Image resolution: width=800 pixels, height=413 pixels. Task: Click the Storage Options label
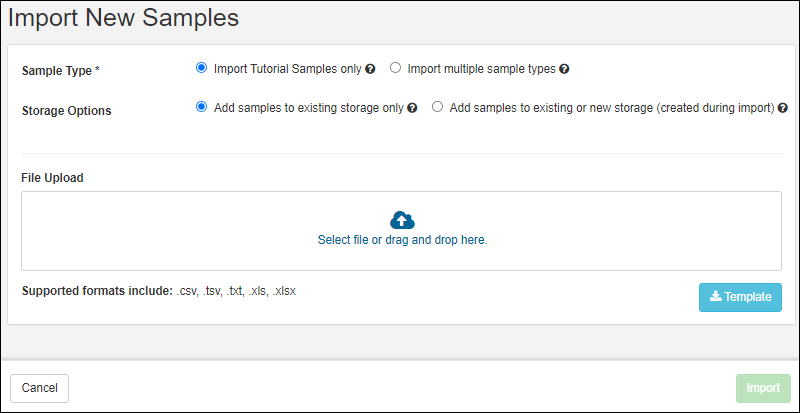point(66,110)
